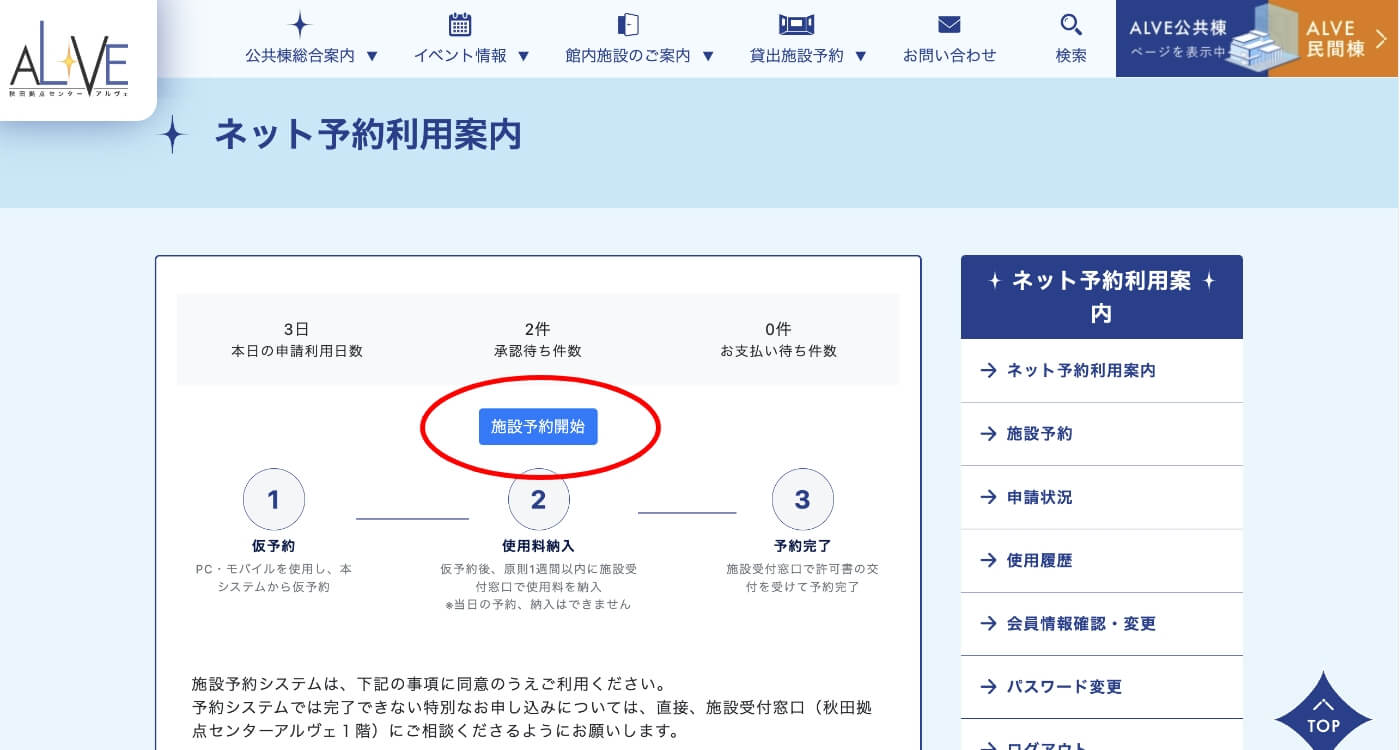The width and height of the screenshot is (1400, 750).
Task: Click the door icon above 館内施設のご案内
Action: click(x=628, y=25)
